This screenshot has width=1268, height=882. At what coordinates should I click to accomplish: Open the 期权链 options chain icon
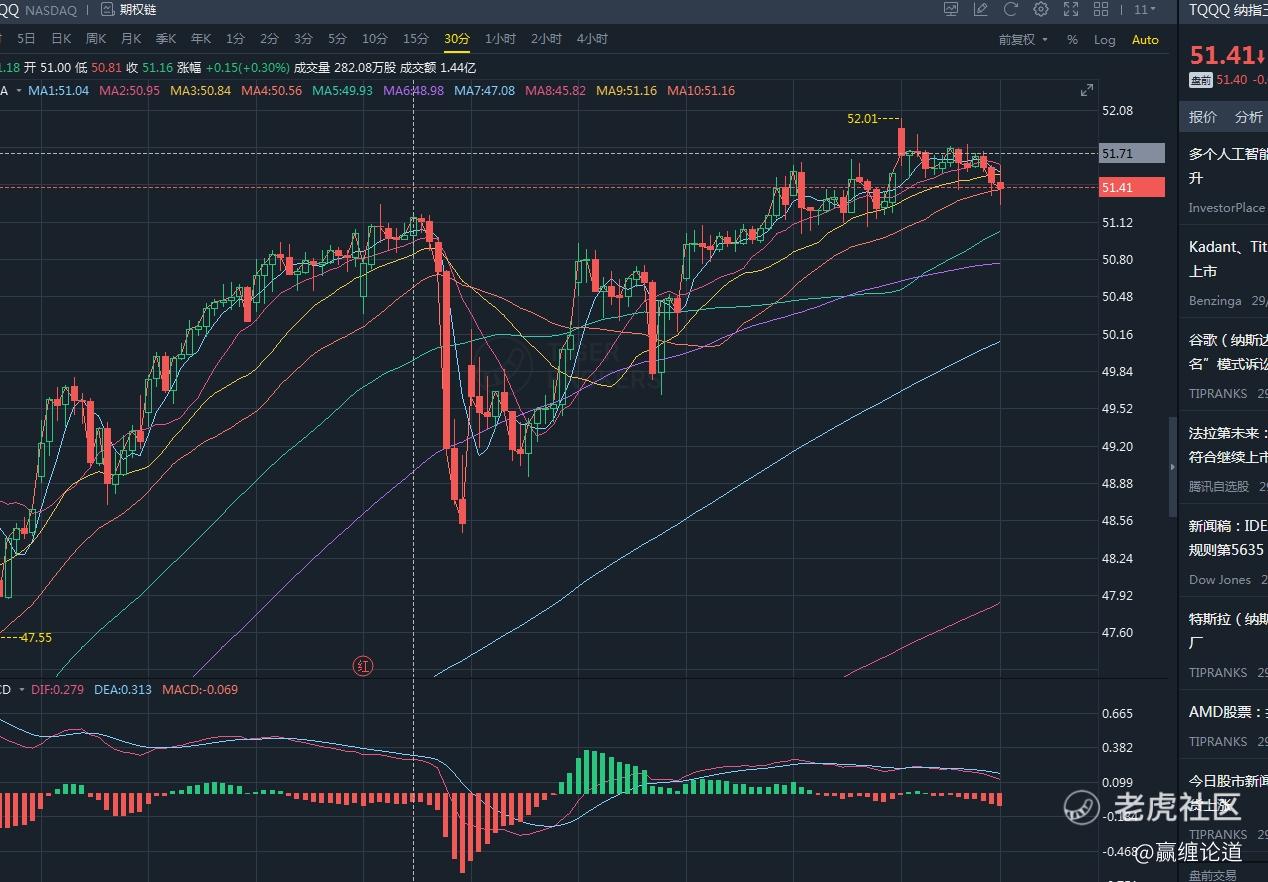[x=107, y=10]
